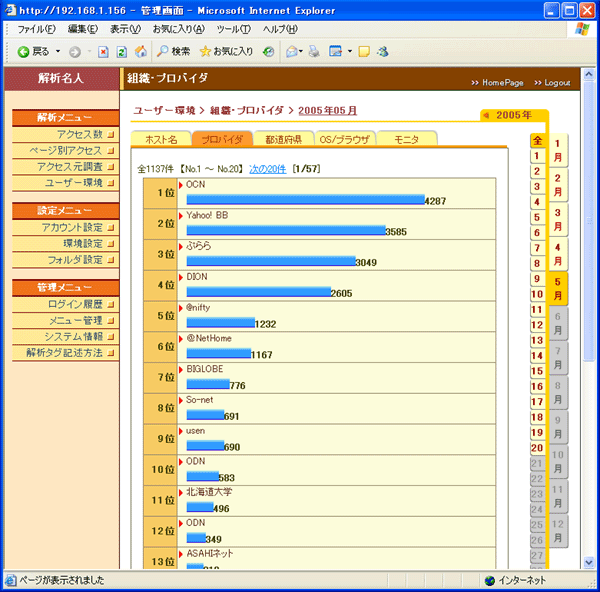Open the ヘルプ(H) menu
Viewport: 600px width, 592px height.
(x=280, y=29)
